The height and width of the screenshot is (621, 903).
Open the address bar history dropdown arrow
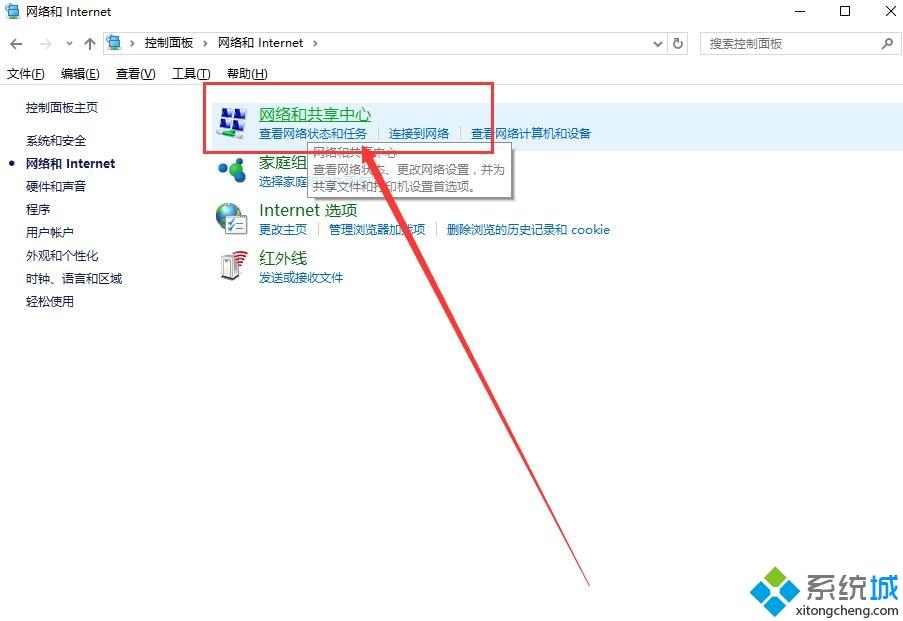(657, 43)
